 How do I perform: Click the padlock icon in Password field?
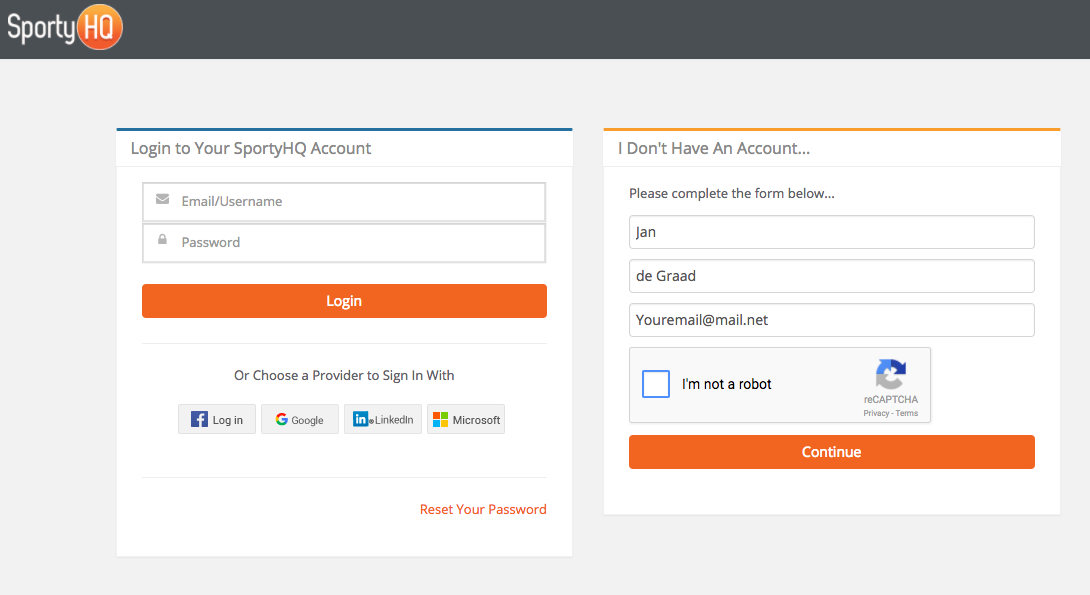(x=162, y=240)
